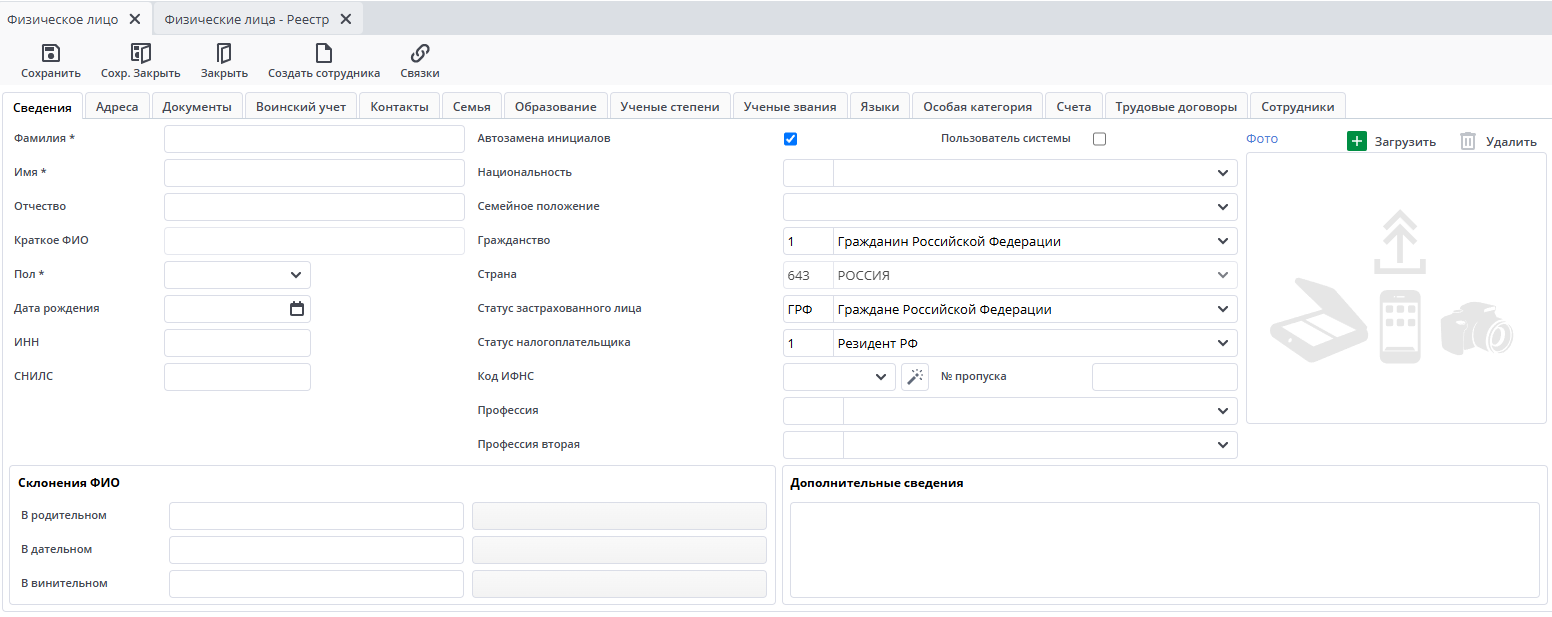Viewport: 1552px width, 617px height.
Task: Click the Create Employee (Создать сотрудника) icon
Action: click(x=323, y=54)
